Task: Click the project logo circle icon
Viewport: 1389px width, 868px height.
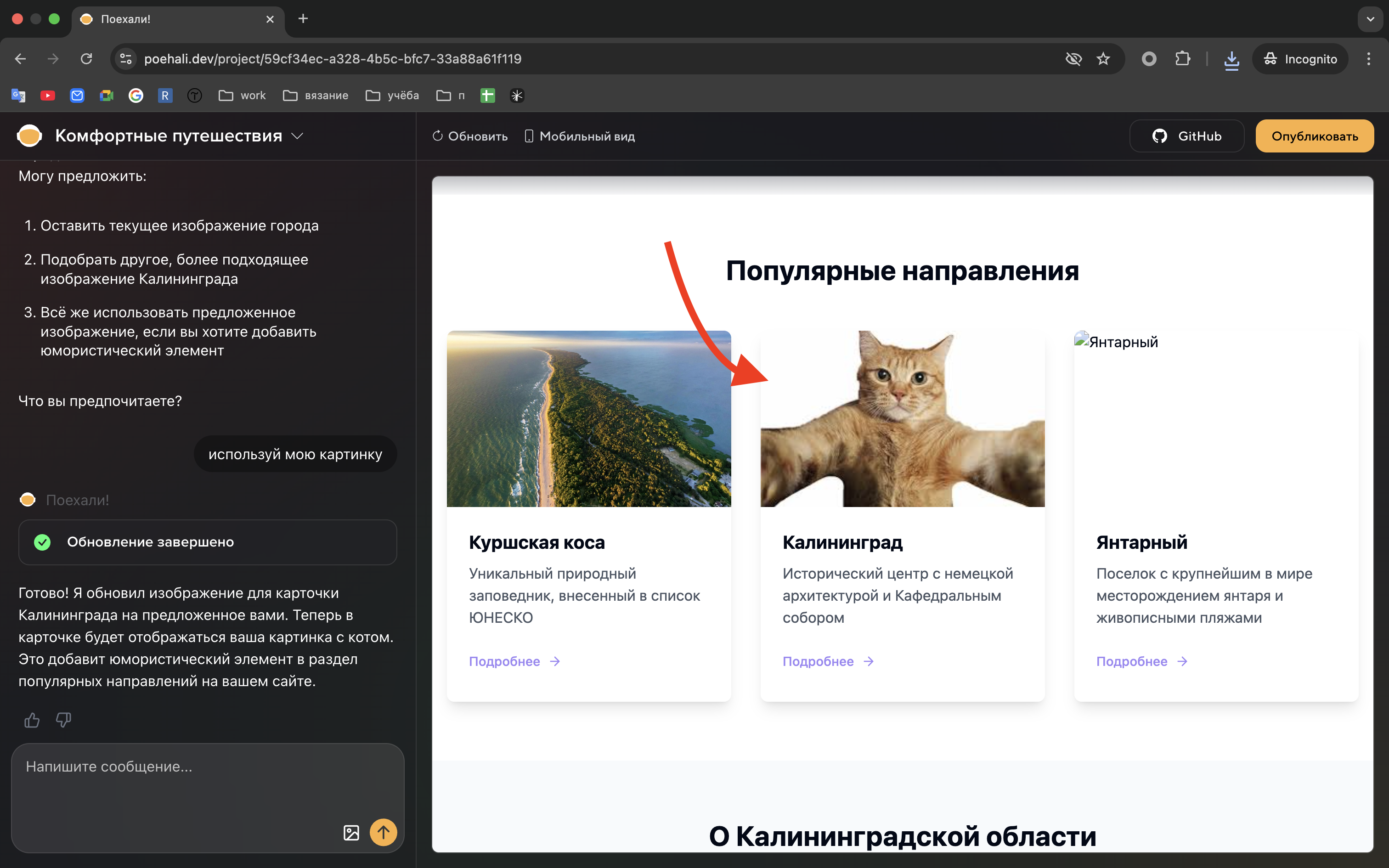Action: tap(29, 135)
